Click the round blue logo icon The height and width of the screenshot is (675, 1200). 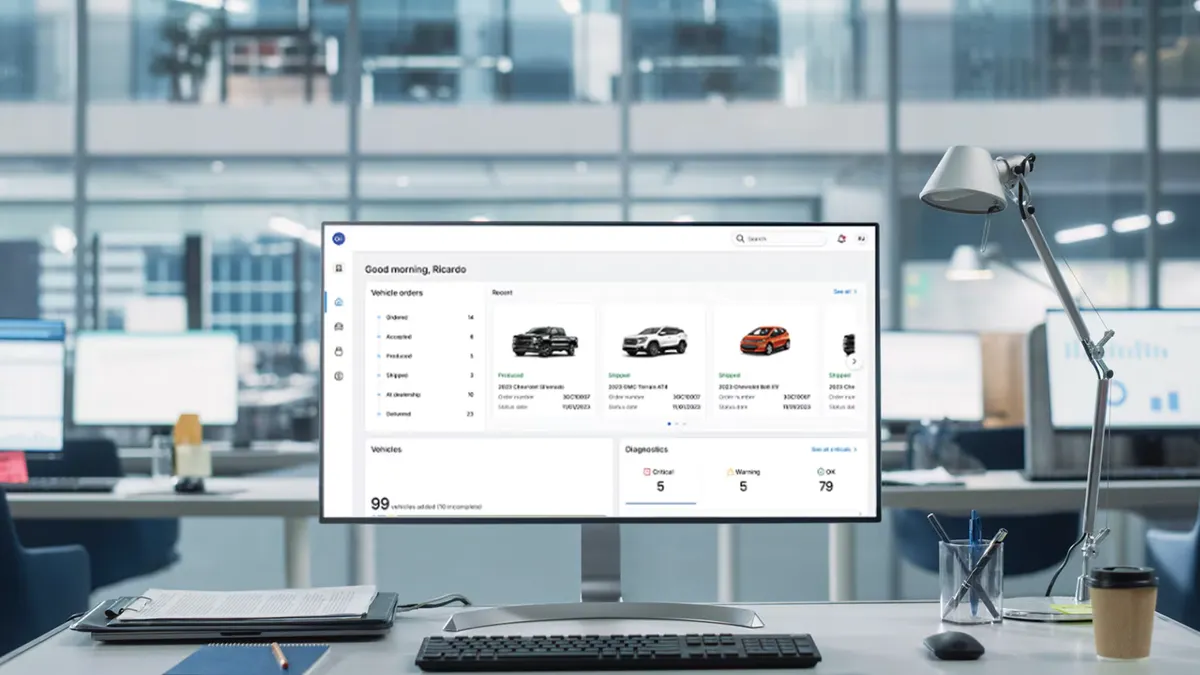tap(338, 238)
